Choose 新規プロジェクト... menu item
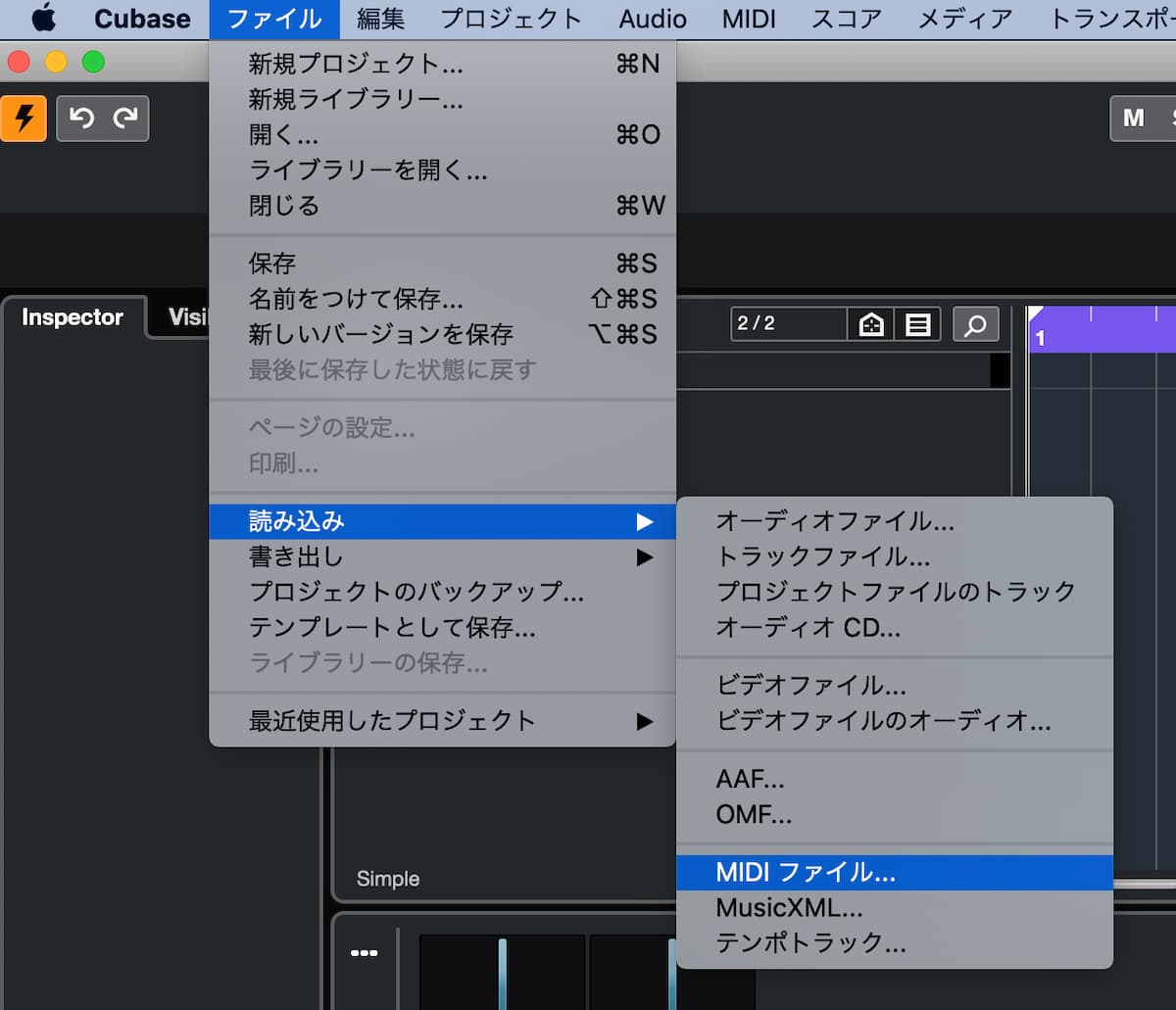 click(442, 65)
